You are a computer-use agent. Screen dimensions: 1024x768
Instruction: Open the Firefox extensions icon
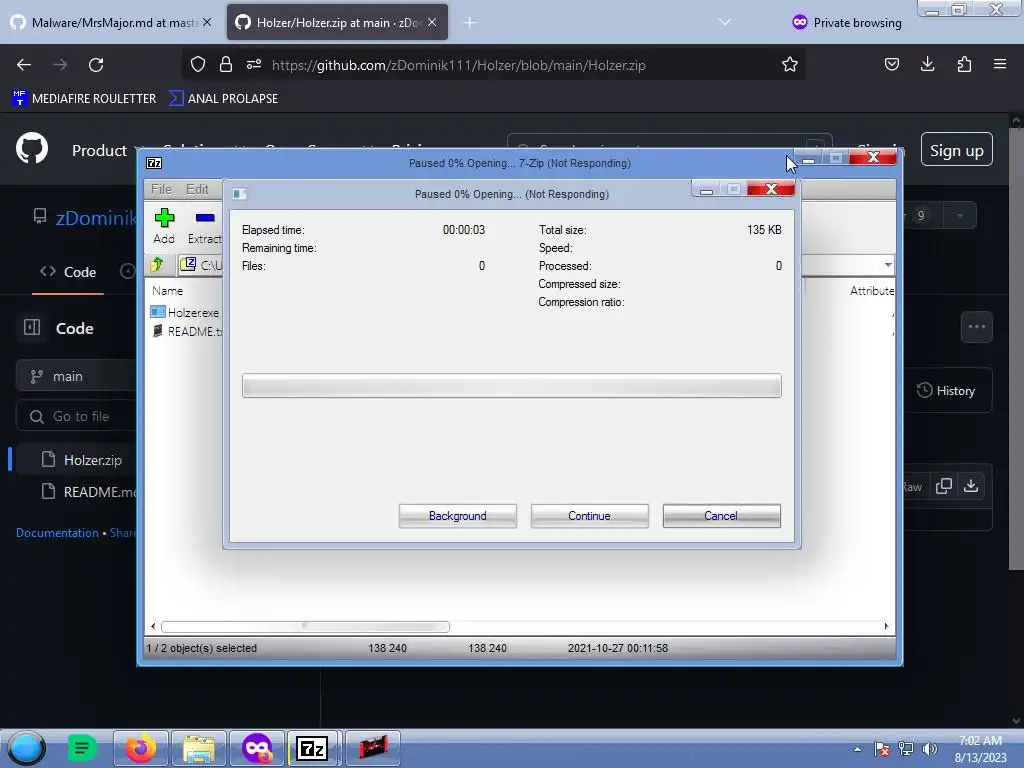click(x=964, y=64)
